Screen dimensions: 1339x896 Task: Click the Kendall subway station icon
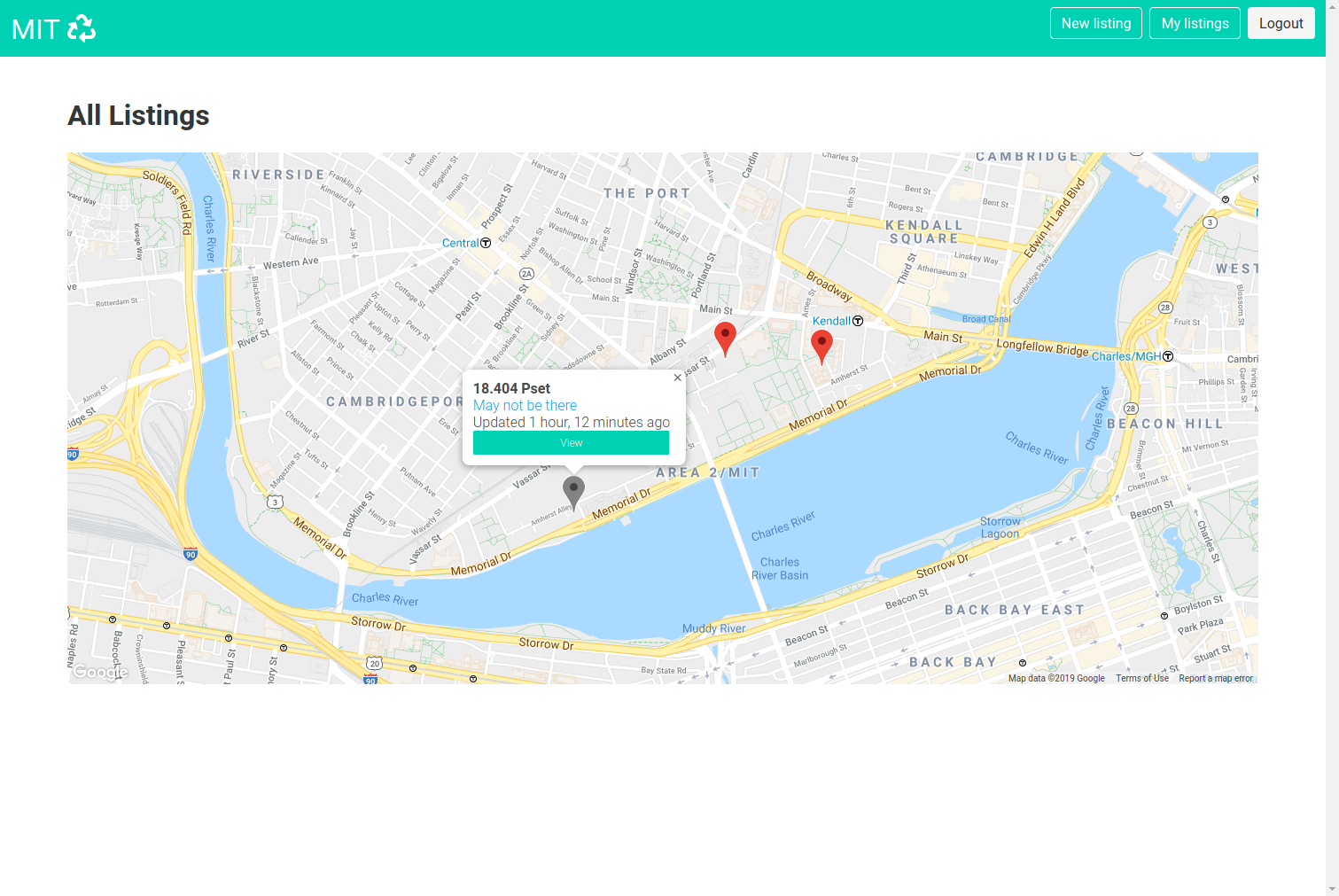coord(858,321)
